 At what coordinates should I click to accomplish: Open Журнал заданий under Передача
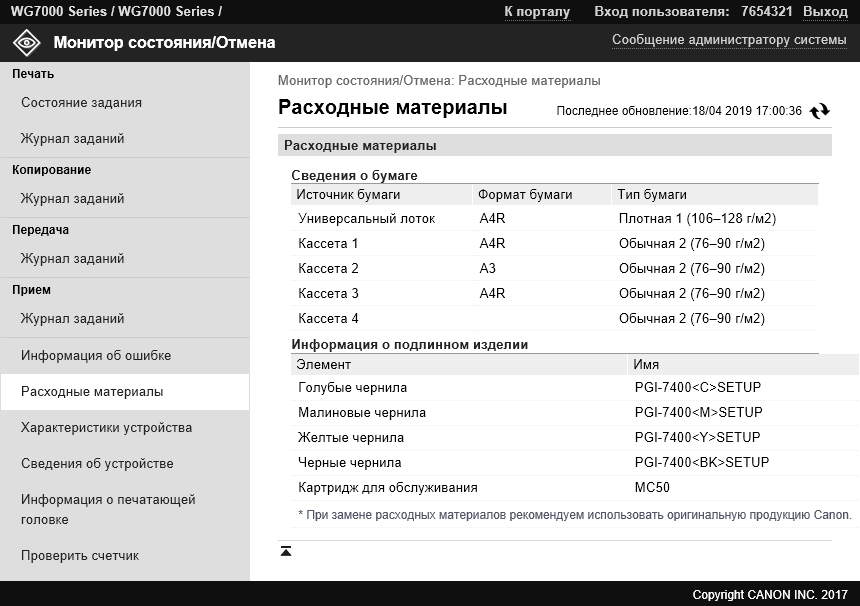click(x=73, y=259)
